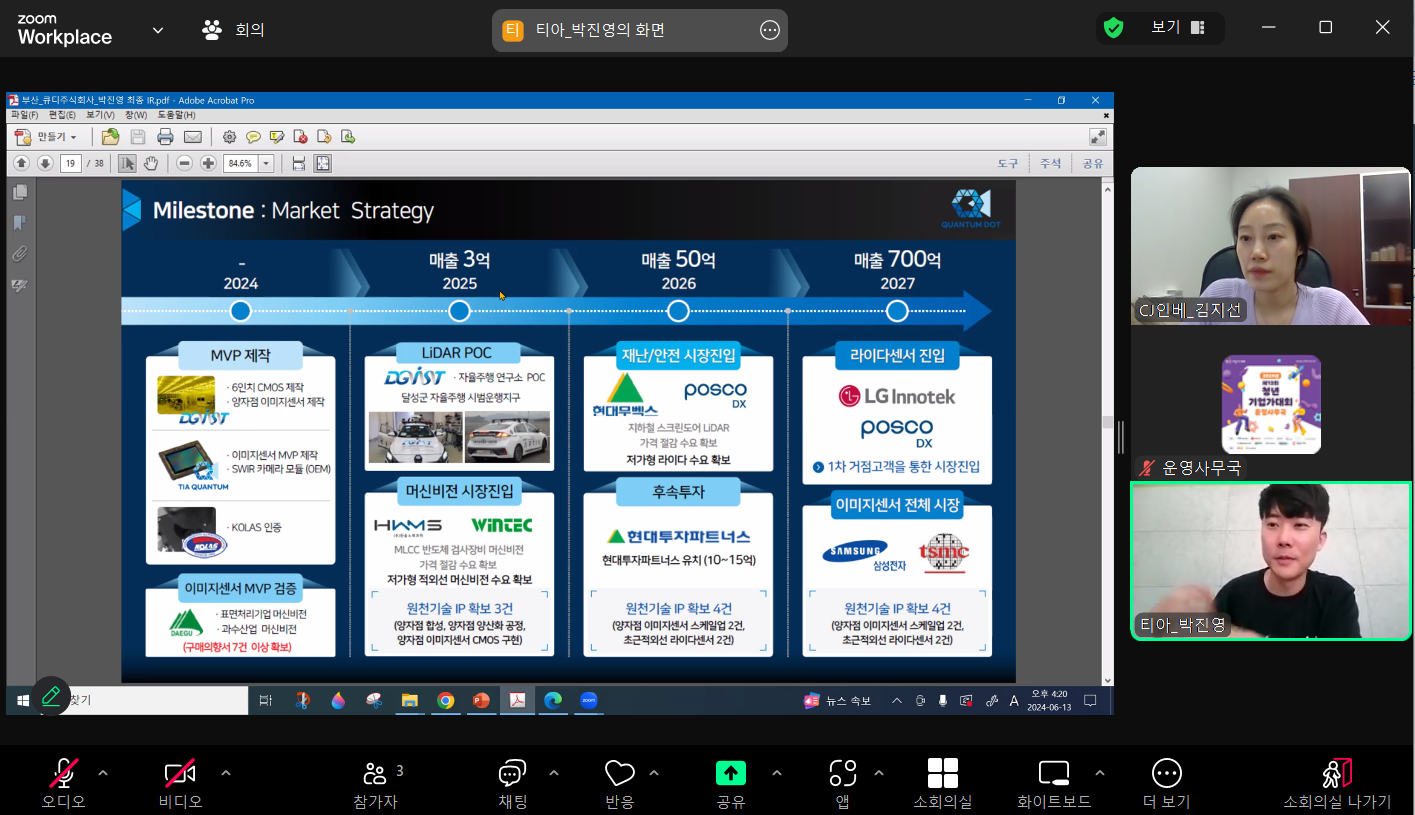Click the open file folder icon in Acrobat
This screenshot has height=815, width=1415.
point(110,137)
